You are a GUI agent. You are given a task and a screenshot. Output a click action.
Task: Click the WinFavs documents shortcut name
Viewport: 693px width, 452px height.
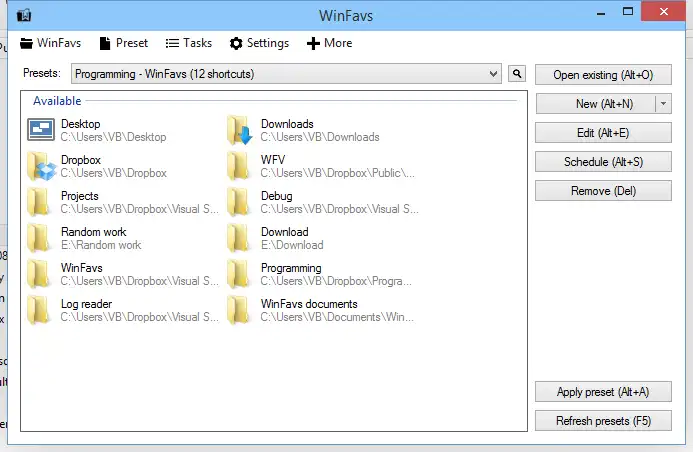click(x=309, y=304)
